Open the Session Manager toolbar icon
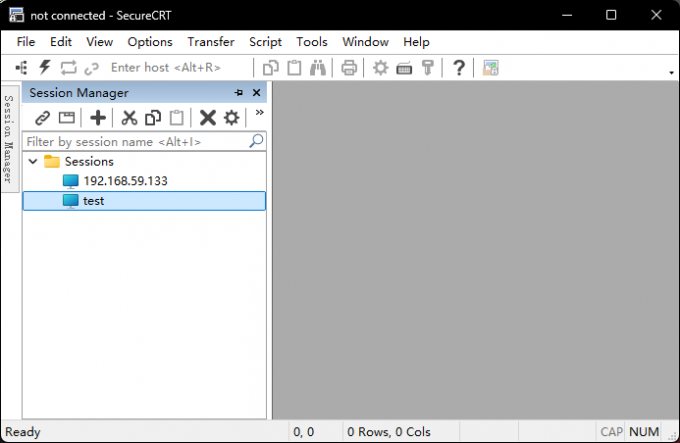680x443 pixels. pos(21,68)
